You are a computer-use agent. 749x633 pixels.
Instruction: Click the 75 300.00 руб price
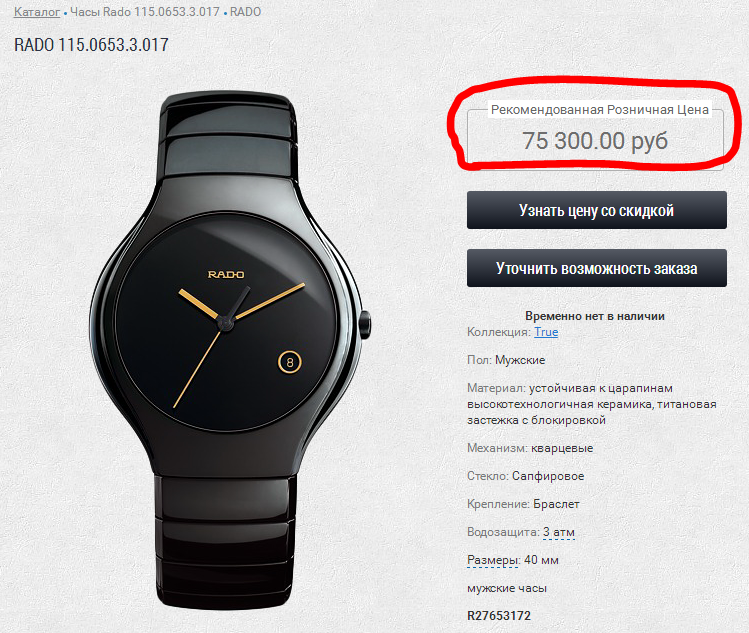tap(595, 141)
